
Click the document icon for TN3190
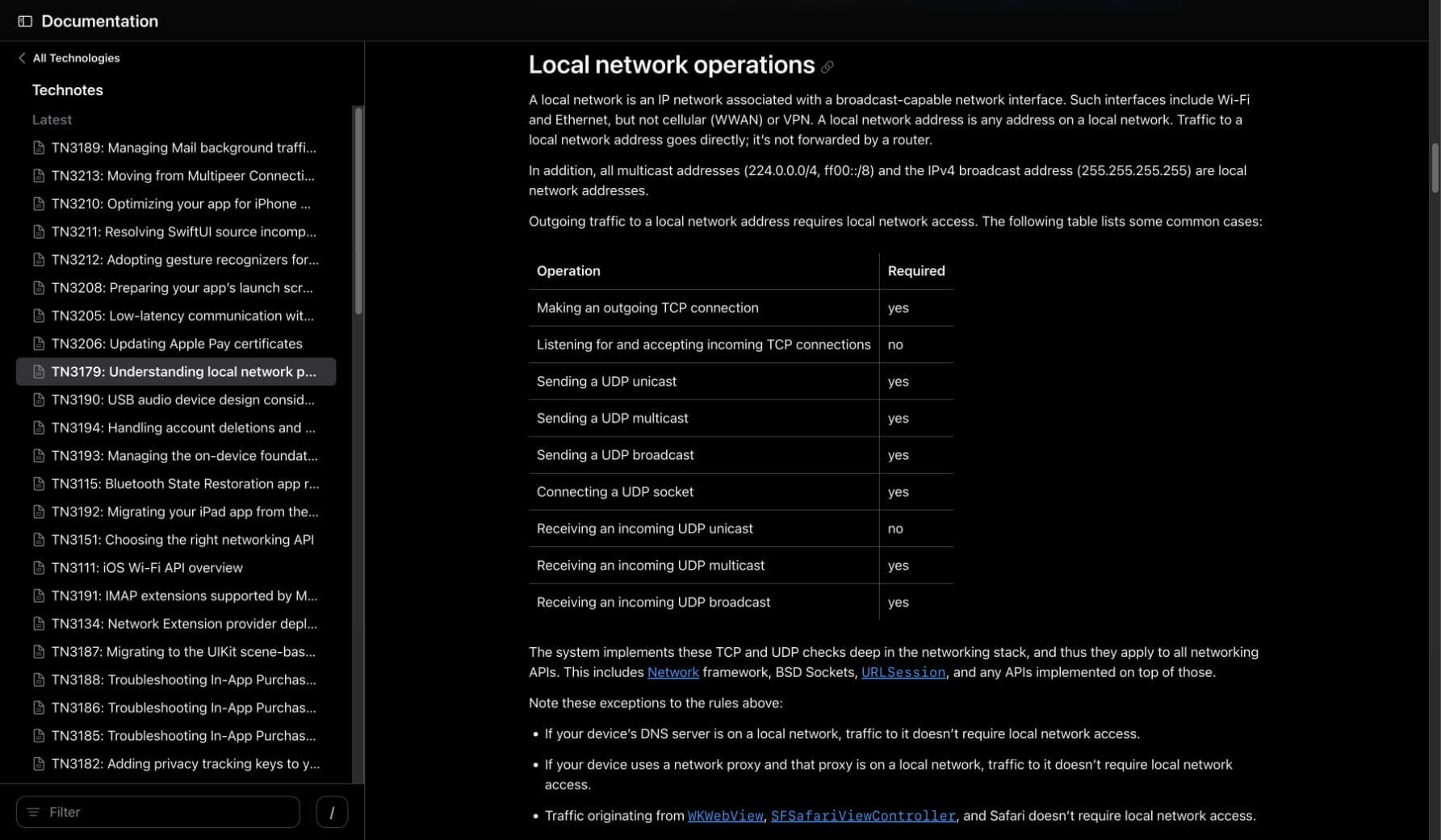(x=38, y=399)
